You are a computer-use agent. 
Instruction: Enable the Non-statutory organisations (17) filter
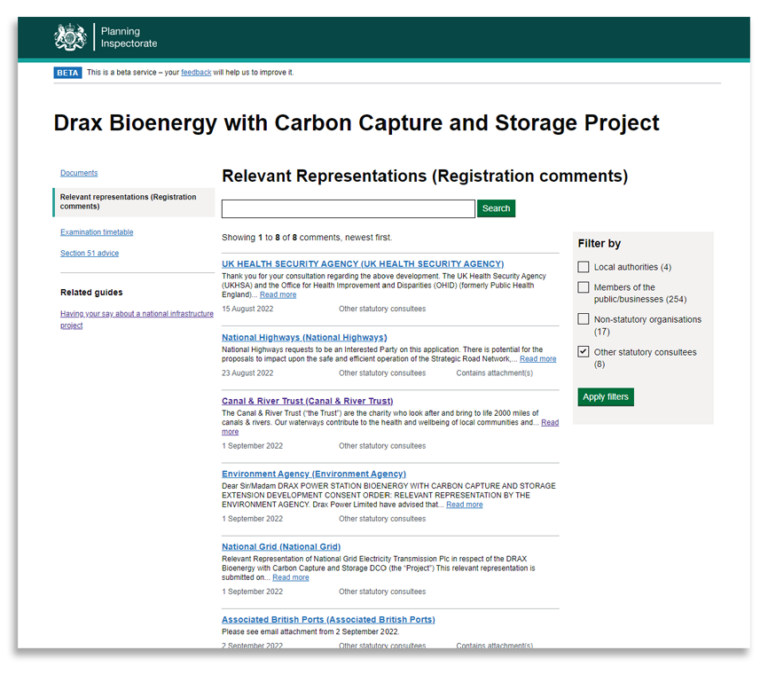pos(583,319)
